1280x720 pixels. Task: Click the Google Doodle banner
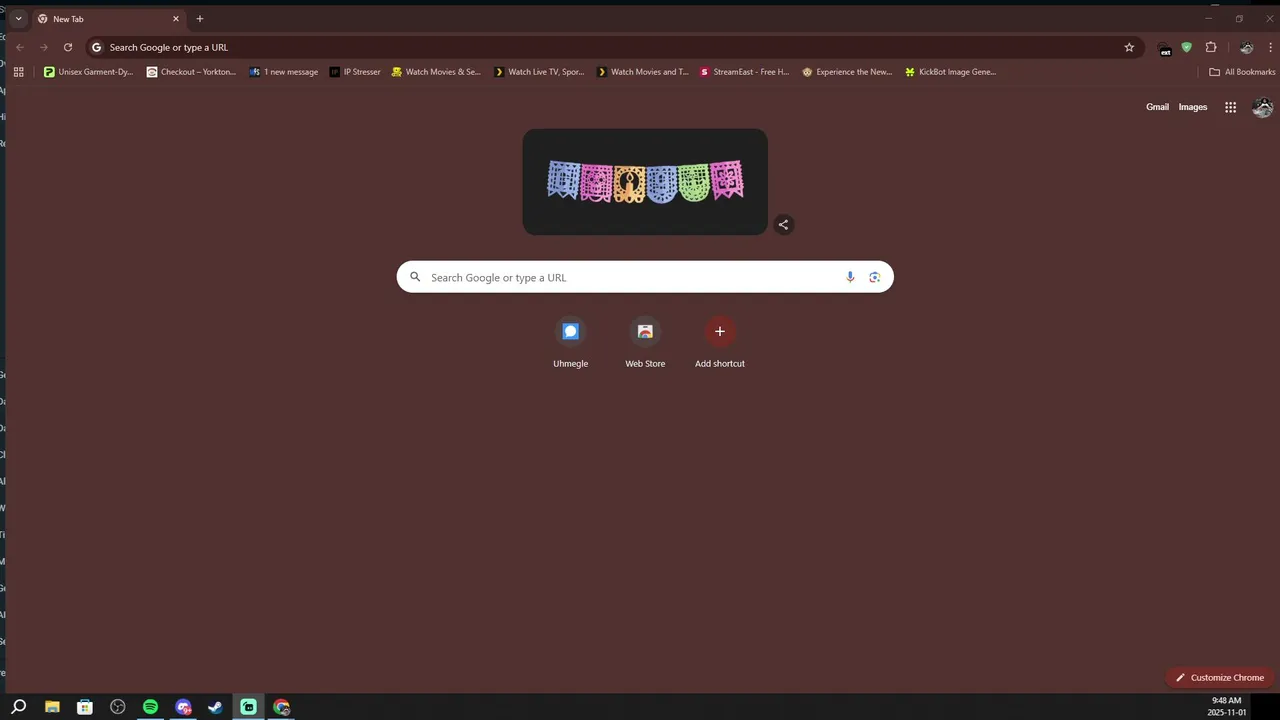[645, 182]
